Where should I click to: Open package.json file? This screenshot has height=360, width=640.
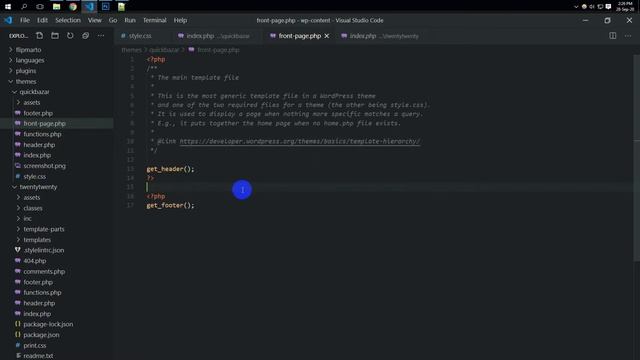41,335
